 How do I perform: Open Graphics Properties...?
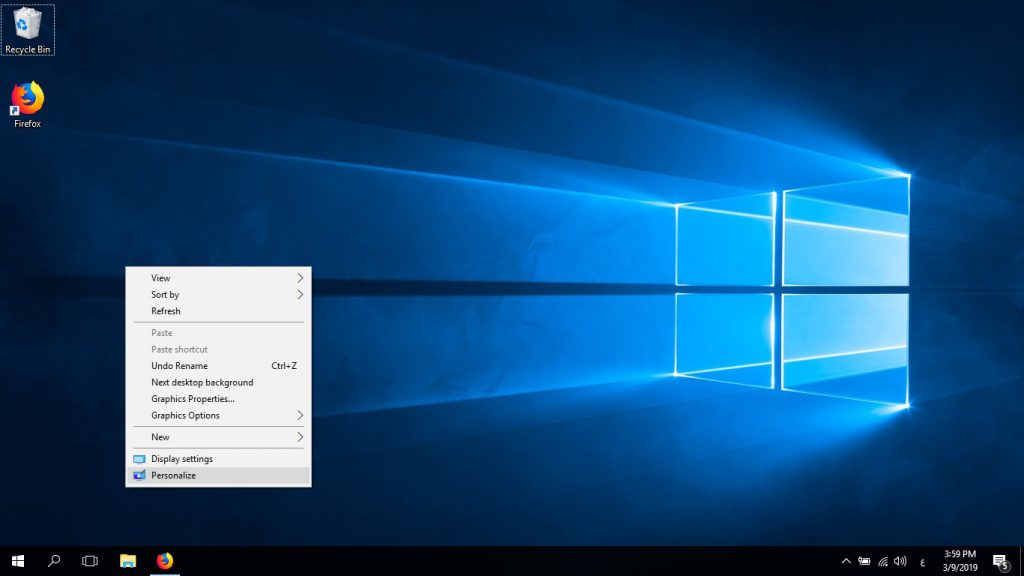(x=218, y=399)
